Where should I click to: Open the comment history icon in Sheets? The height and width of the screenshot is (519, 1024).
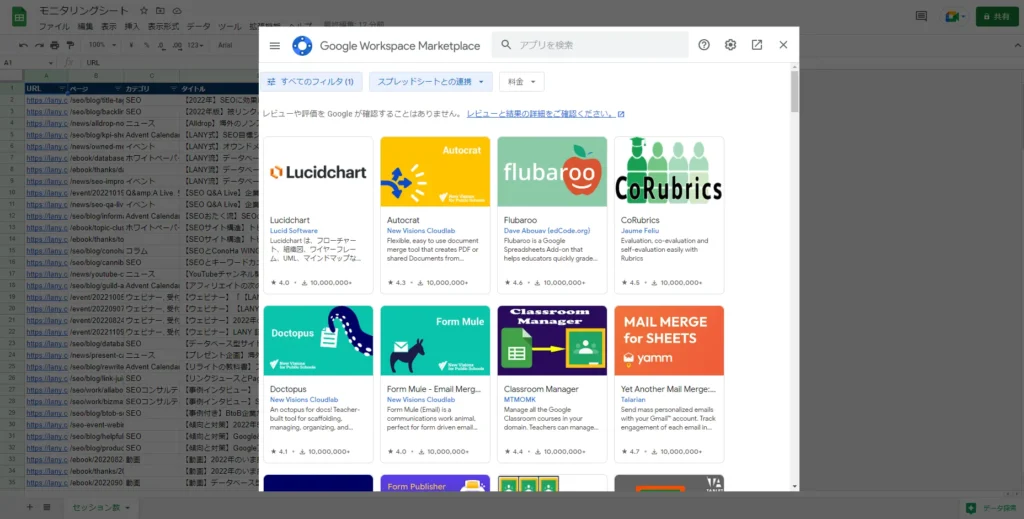click(x=921, y=16)
